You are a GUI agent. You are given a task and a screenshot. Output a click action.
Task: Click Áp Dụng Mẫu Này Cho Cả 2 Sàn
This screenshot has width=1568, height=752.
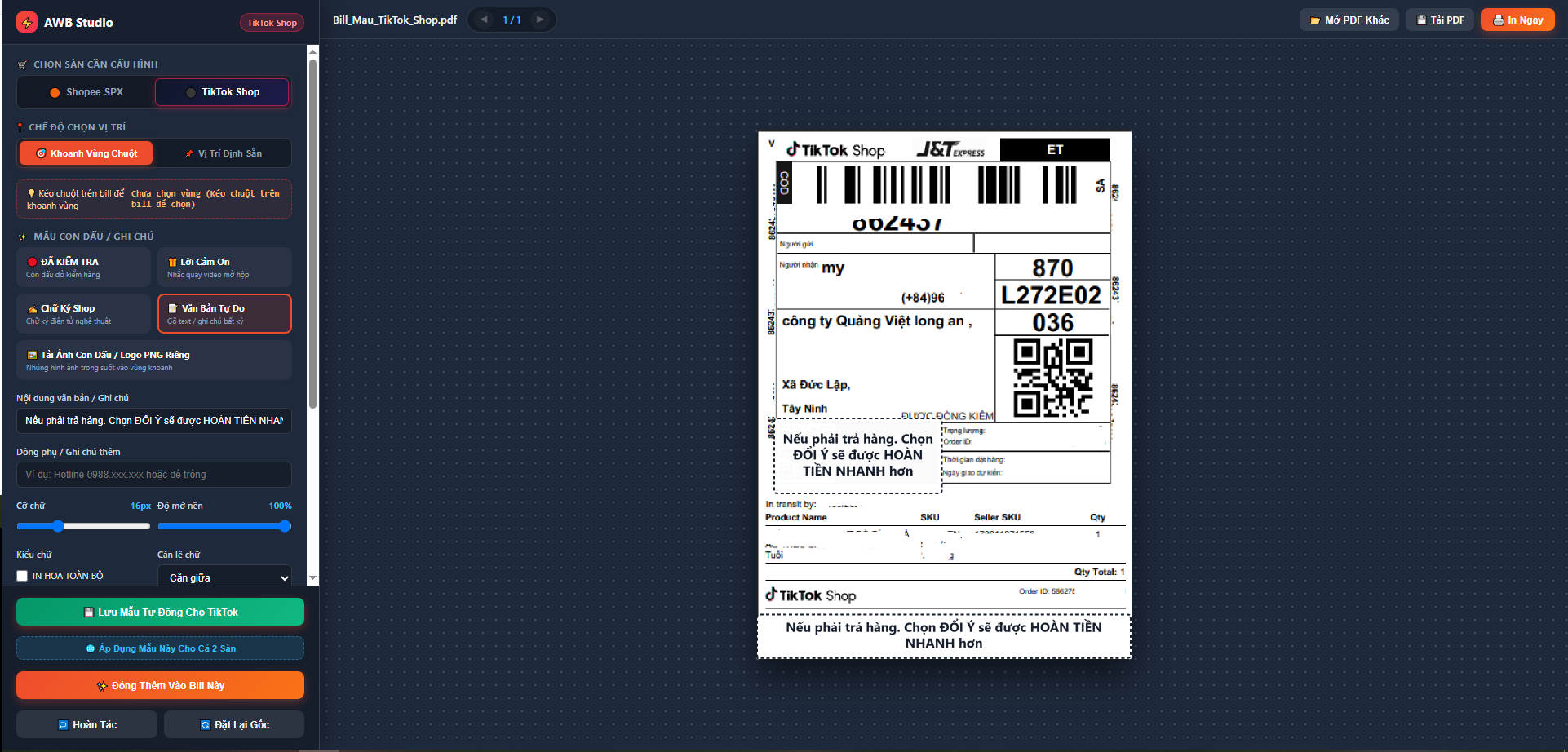tap(160, 648)
